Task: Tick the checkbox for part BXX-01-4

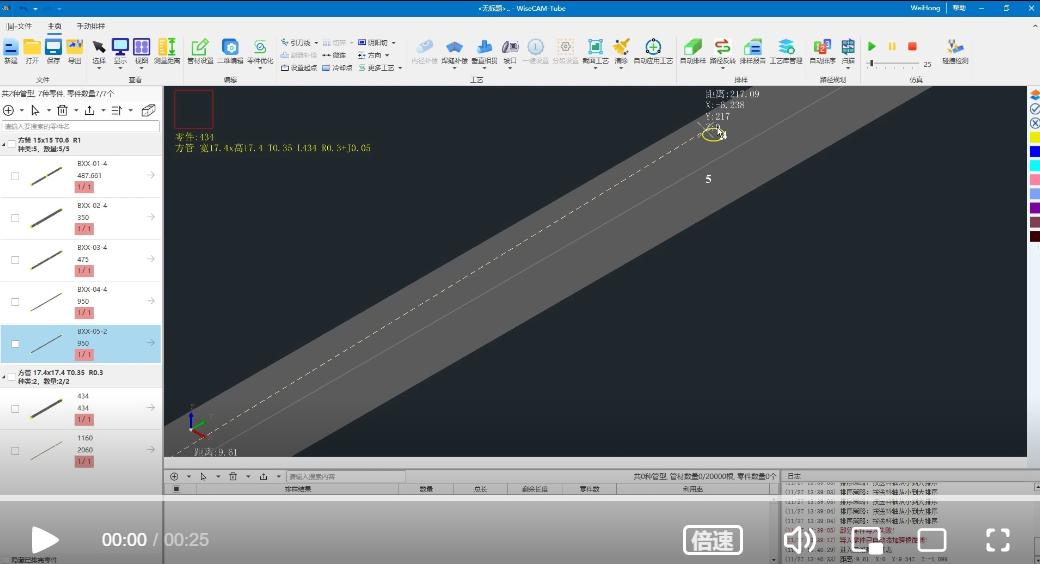Action: pyautogui.click(x=15, y=176)
